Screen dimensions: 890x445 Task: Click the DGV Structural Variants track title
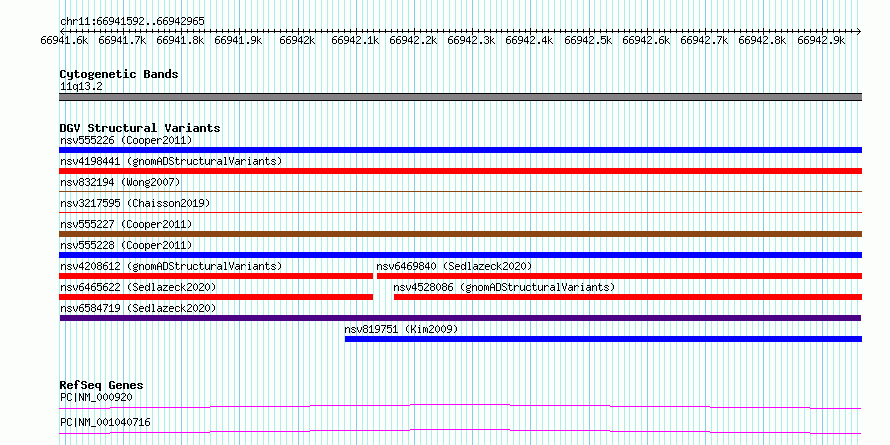click(x=140, y=128)
